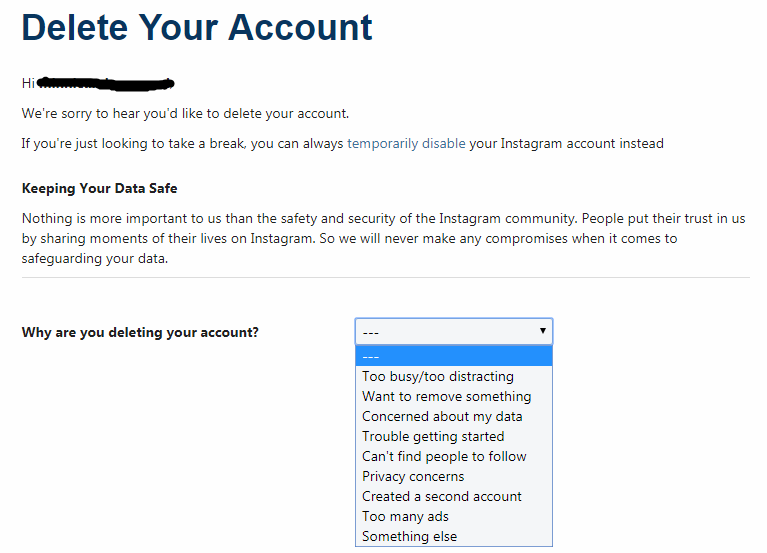Choose 'Created a second account' reason
This screenshot has width=767, height=553.
click(454, 497)
